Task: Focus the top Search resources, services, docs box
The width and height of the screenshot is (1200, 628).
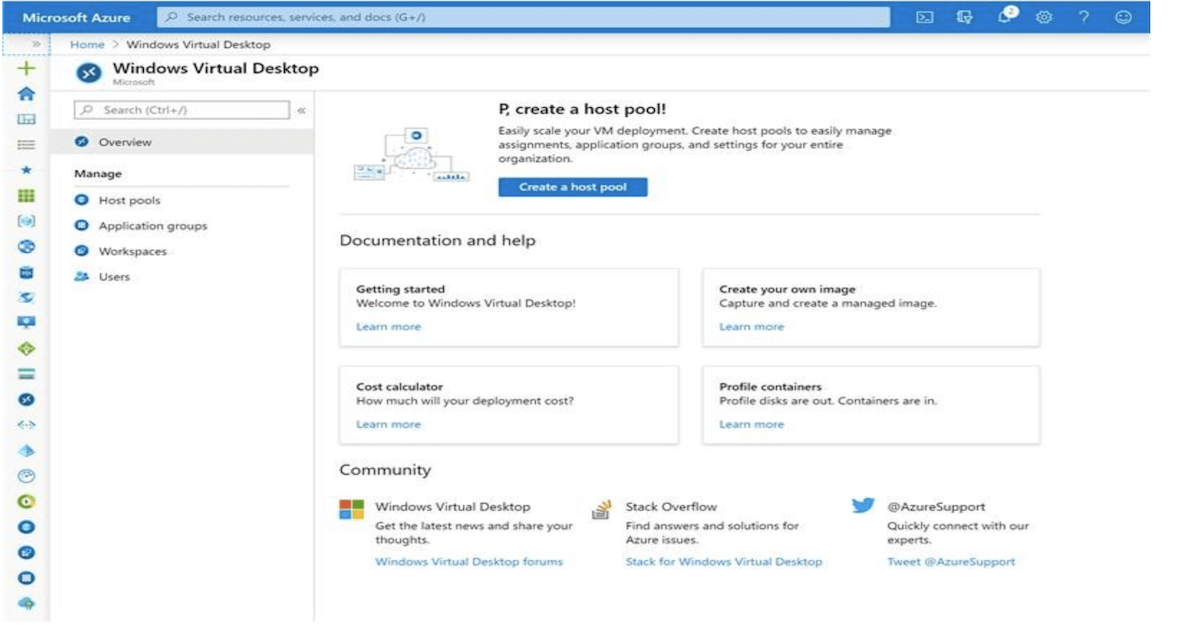Action: point(524,17)
